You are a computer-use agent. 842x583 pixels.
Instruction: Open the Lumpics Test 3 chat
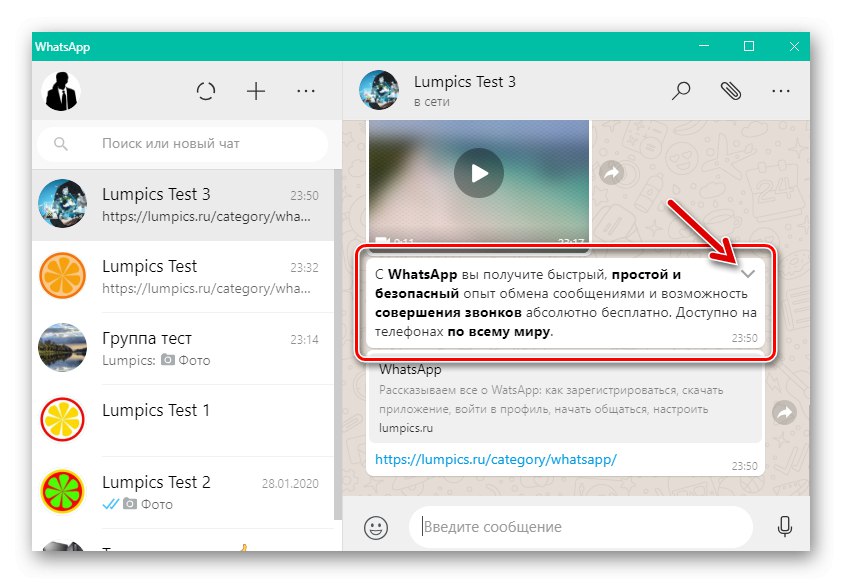[x=183, y=205]
